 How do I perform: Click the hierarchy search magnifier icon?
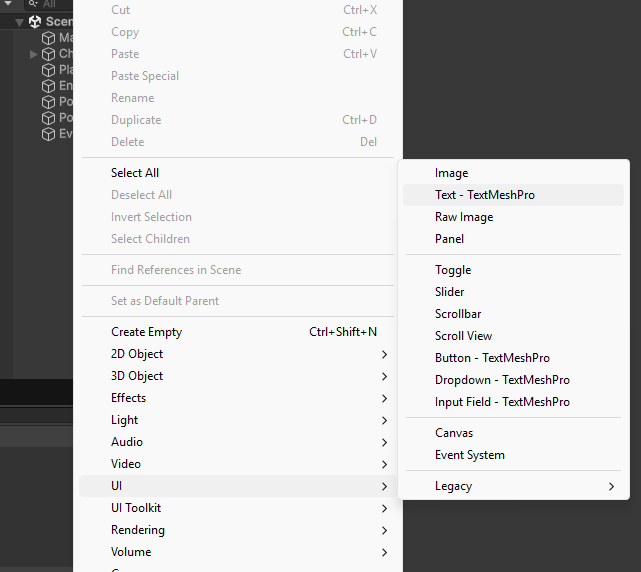(34, 4)
